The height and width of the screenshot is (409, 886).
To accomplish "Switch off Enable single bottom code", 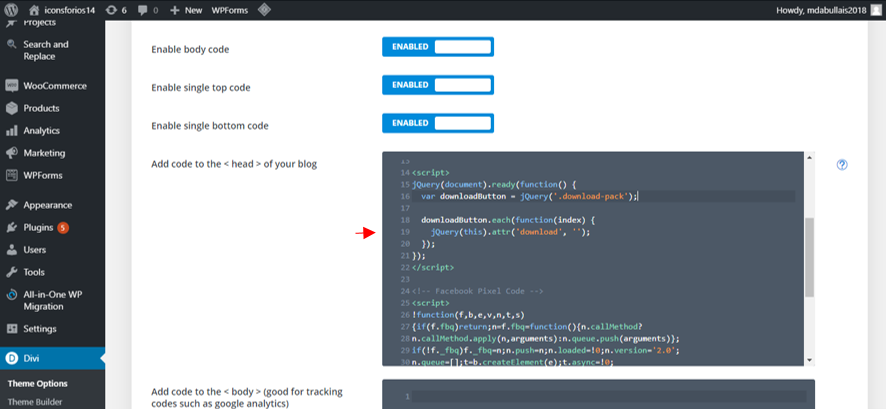I will click(x=437, y=123).
